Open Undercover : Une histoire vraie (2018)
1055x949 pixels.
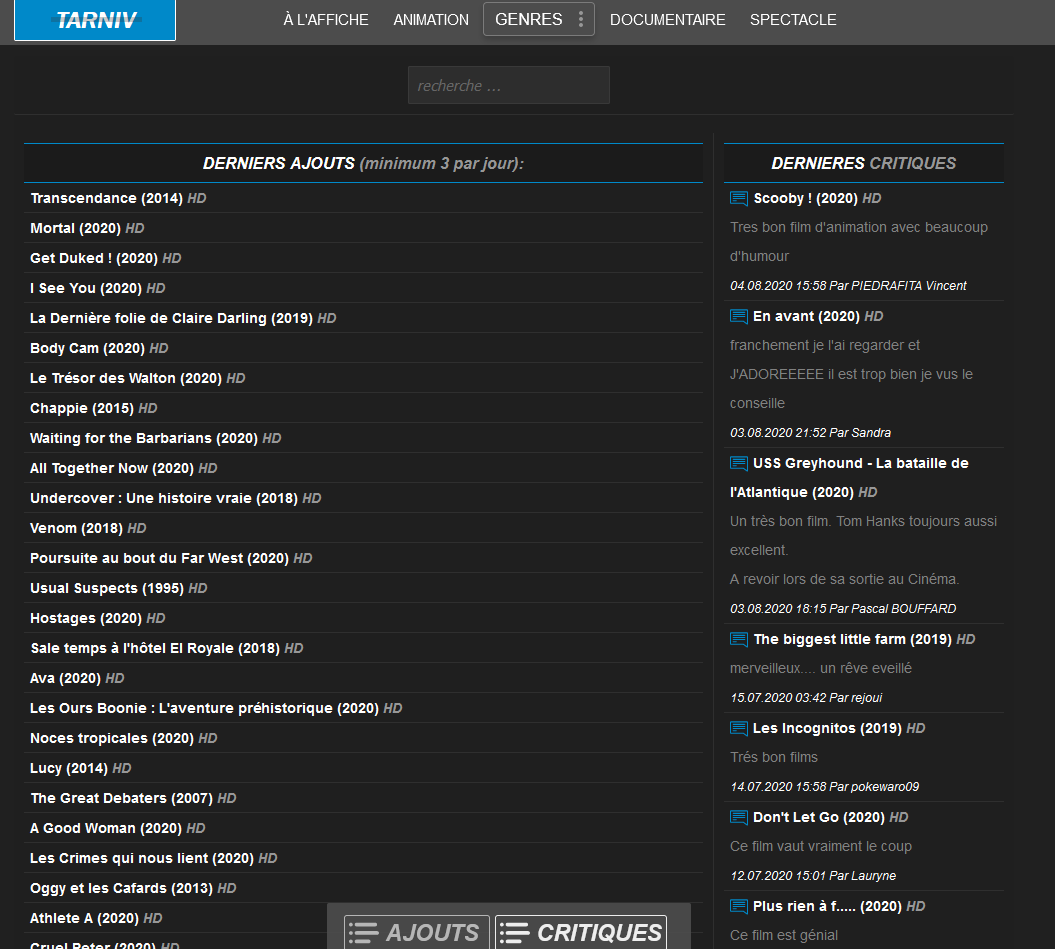coord(176,499)
